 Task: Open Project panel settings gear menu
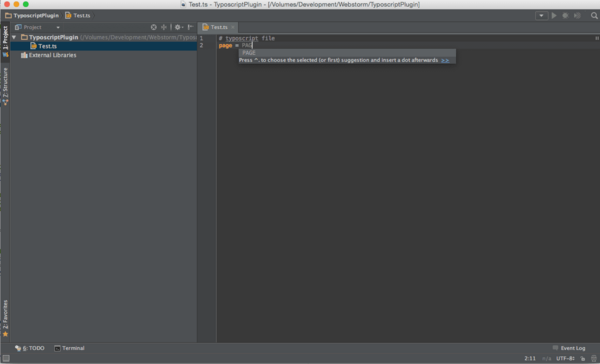(179, 27)
